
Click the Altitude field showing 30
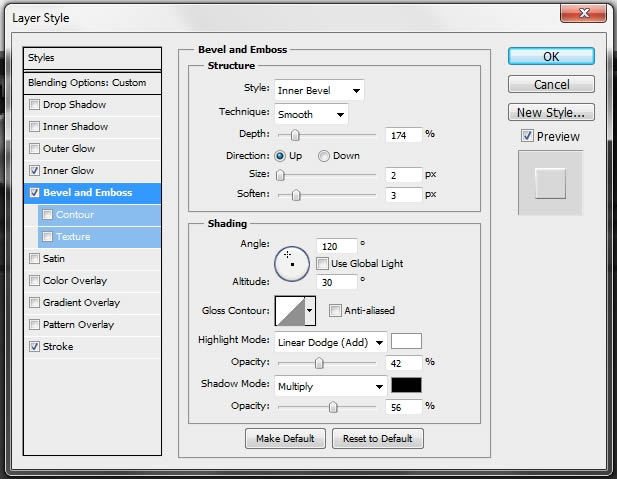click(337, 282)
